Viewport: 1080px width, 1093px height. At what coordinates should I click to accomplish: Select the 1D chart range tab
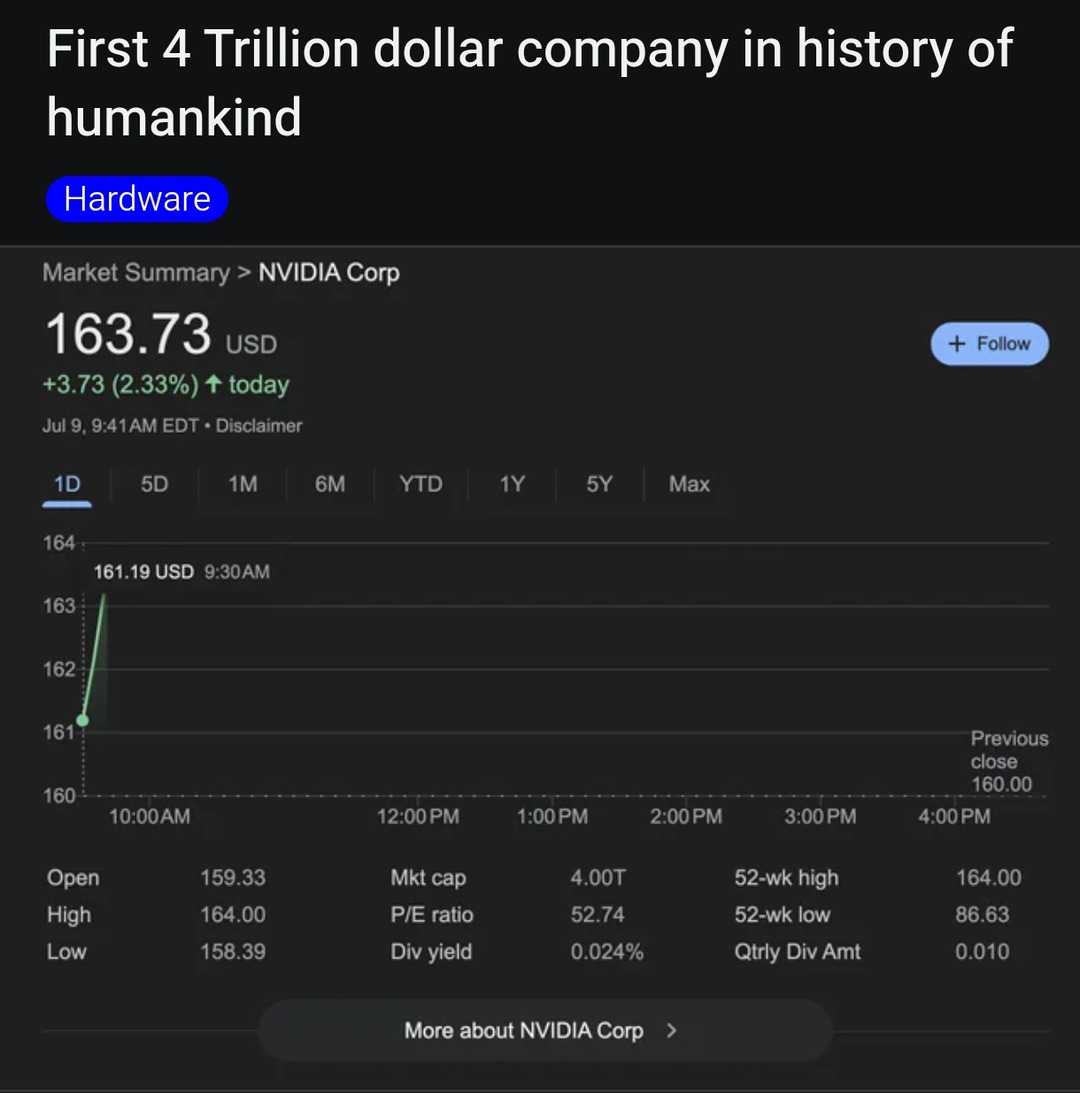point(67,485)
